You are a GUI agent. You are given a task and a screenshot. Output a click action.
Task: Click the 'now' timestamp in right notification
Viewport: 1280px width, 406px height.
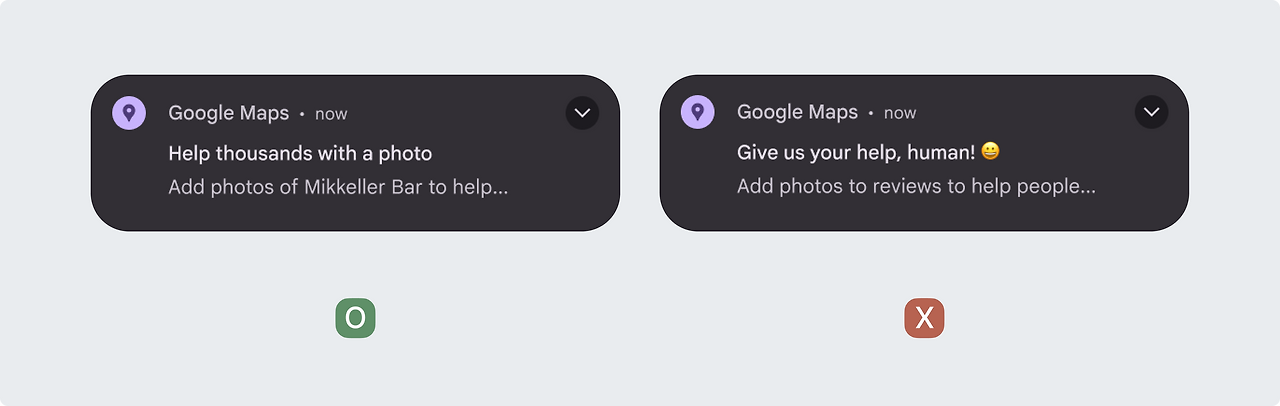click(900, 114)
